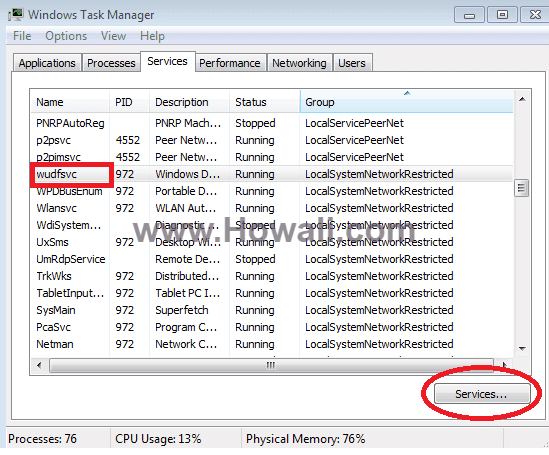
Task: Select the p2psvc service row
Action: pos(272,140)
